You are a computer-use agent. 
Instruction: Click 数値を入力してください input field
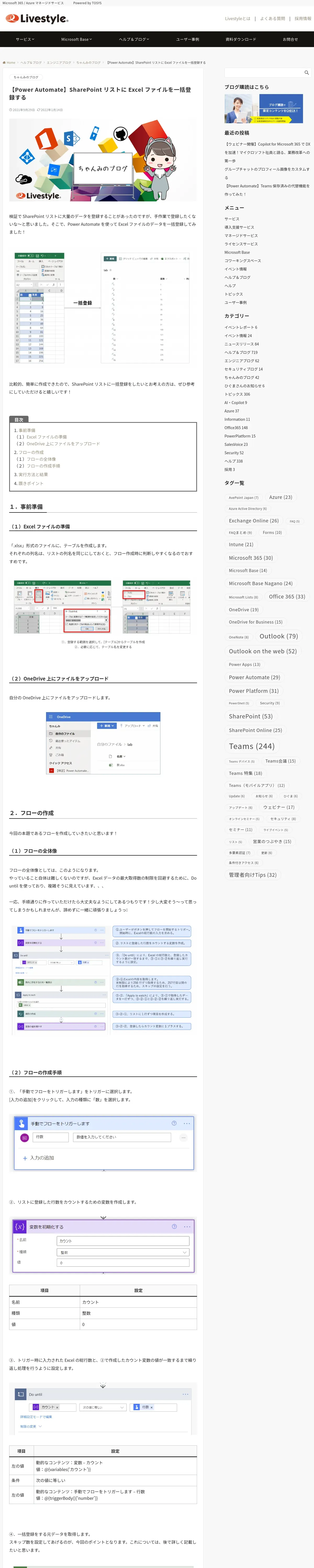(x=121, y=1137)
